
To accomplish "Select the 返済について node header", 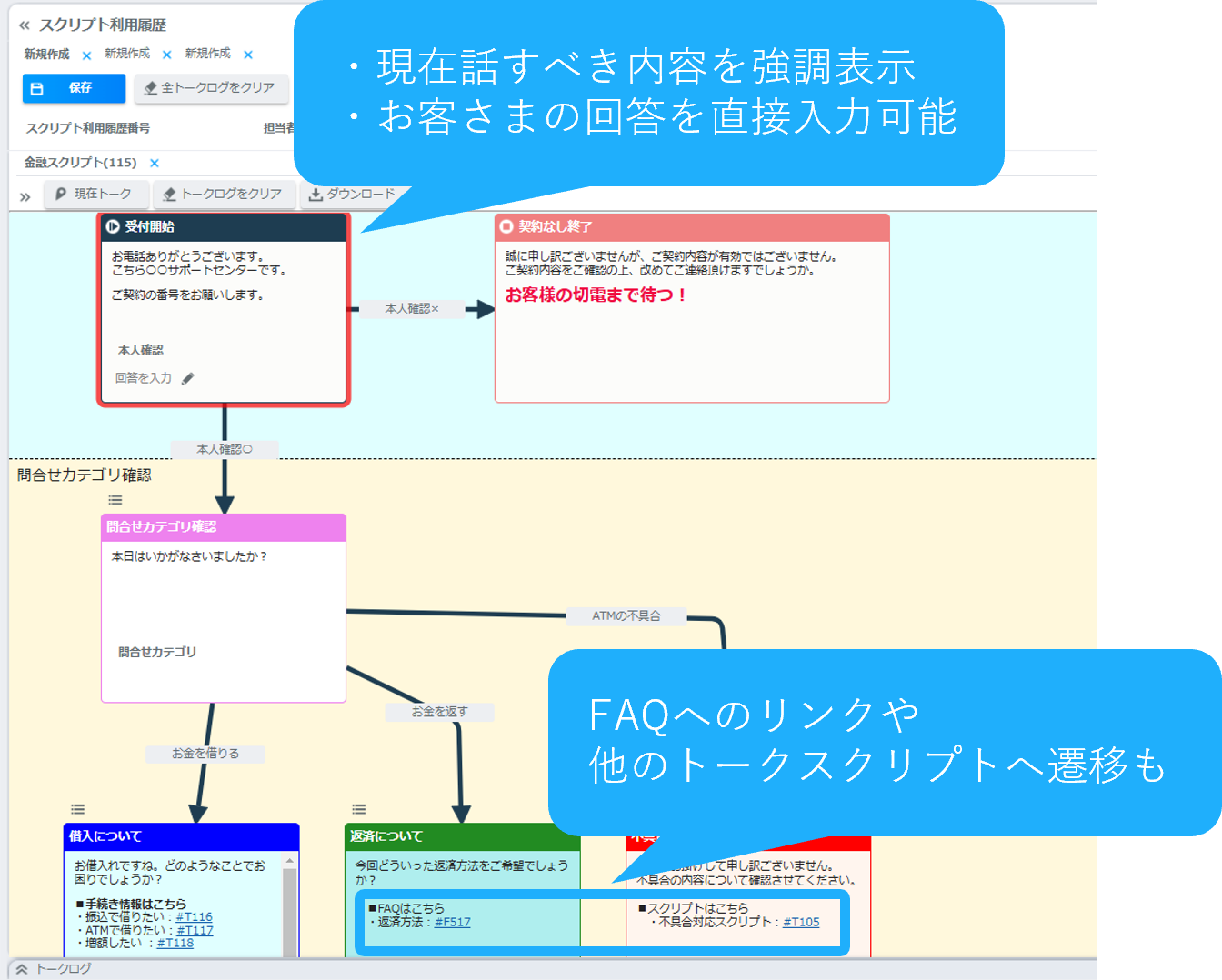I will [x=463, y=836].
